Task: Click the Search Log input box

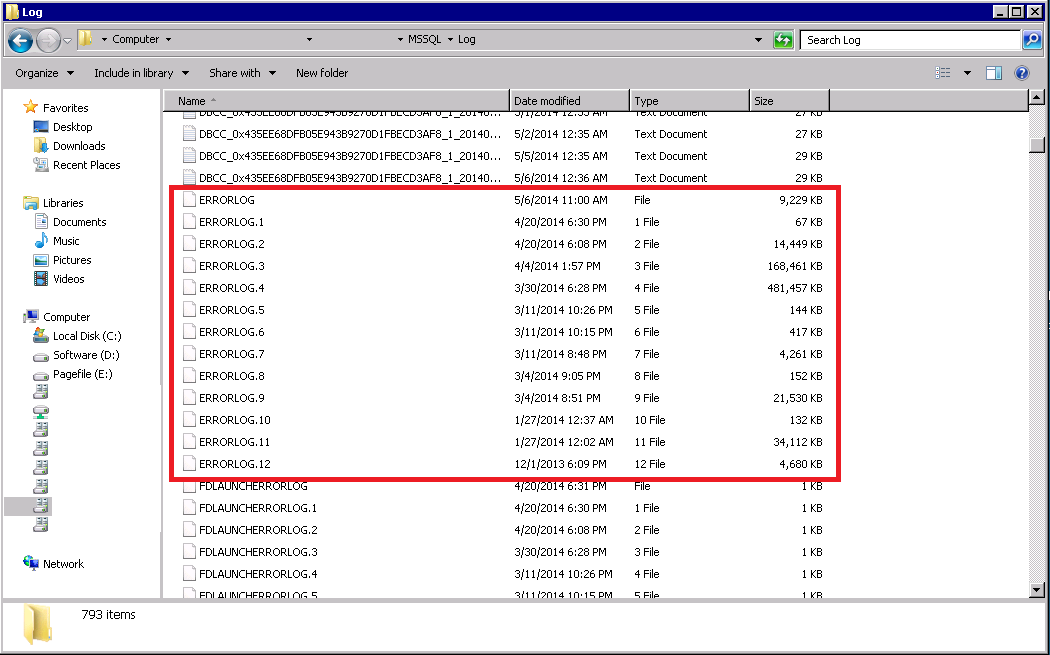Action: (x=910, y=40)
